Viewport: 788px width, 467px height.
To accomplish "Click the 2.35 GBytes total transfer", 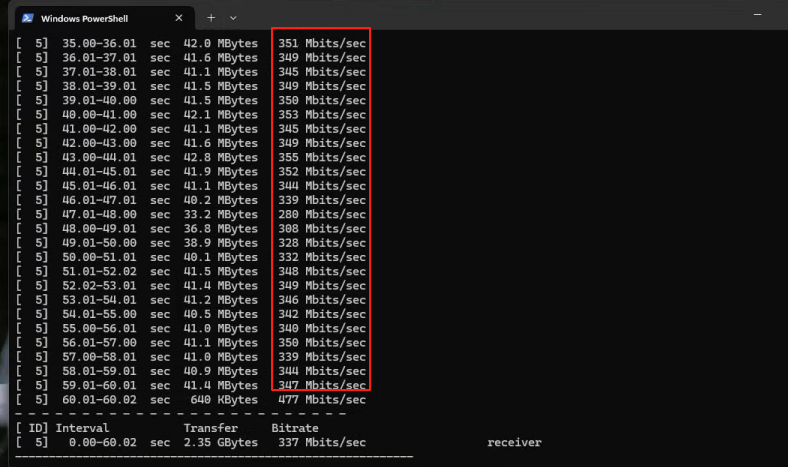I will pyautogui.click(x=220, y=442).
